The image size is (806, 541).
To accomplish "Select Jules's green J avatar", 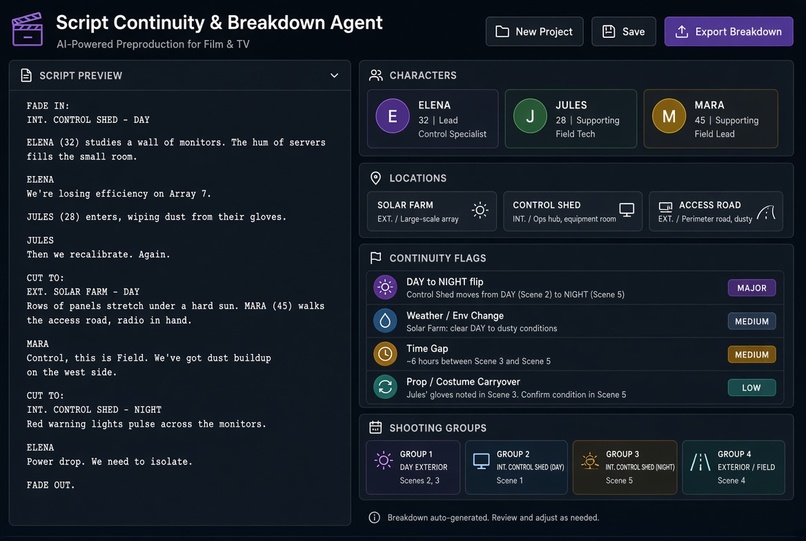I will tap(530, 116).
